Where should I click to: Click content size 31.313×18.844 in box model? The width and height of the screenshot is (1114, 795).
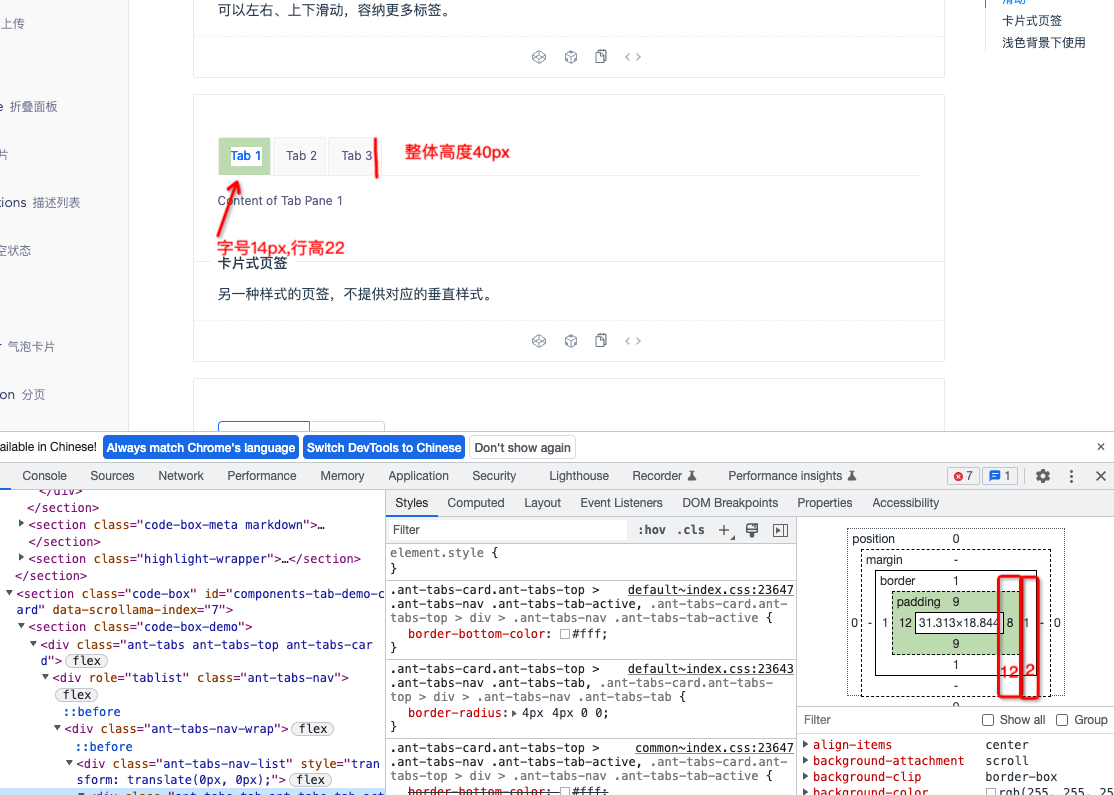(959, 623)
